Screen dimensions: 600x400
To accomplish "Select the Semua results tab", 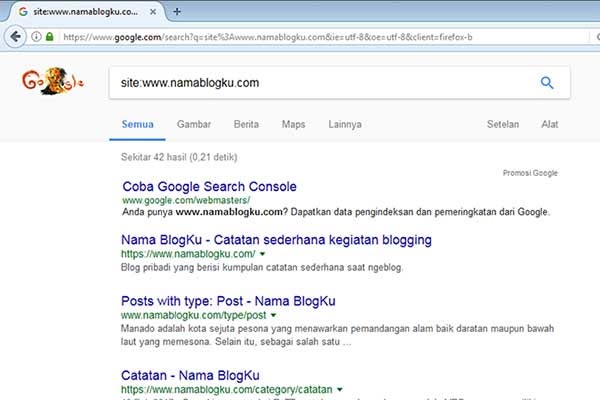I will [137, 124].
